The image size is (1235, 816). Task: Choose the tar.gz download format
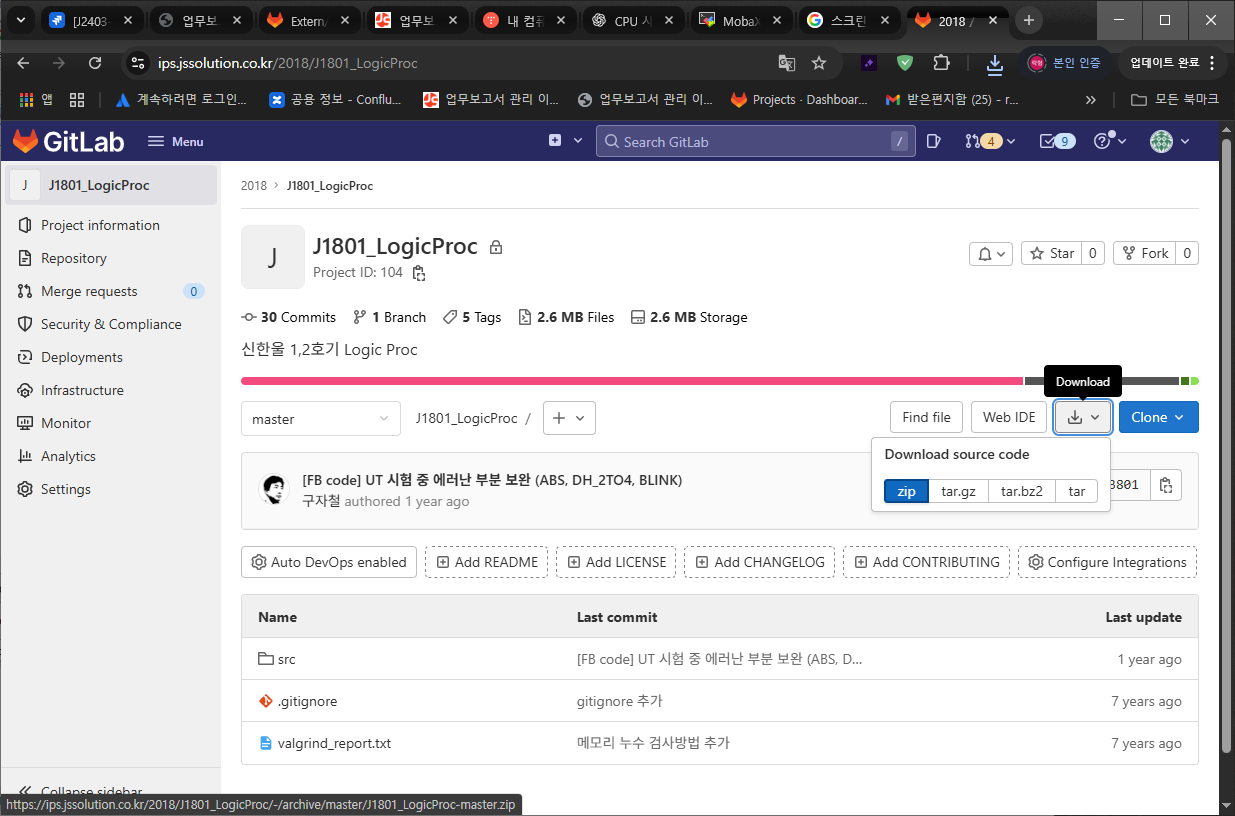tap(958, 491)
